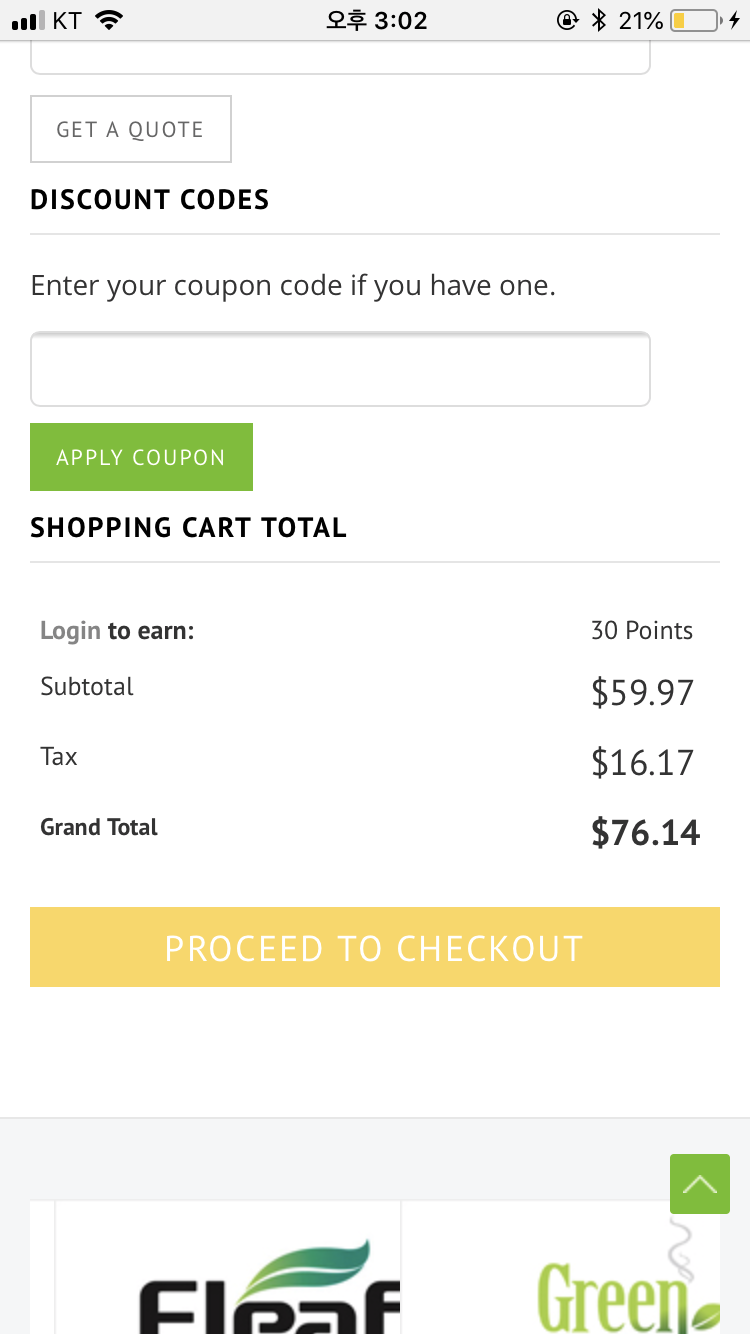Tap the KT carrier label

[66, 20]
